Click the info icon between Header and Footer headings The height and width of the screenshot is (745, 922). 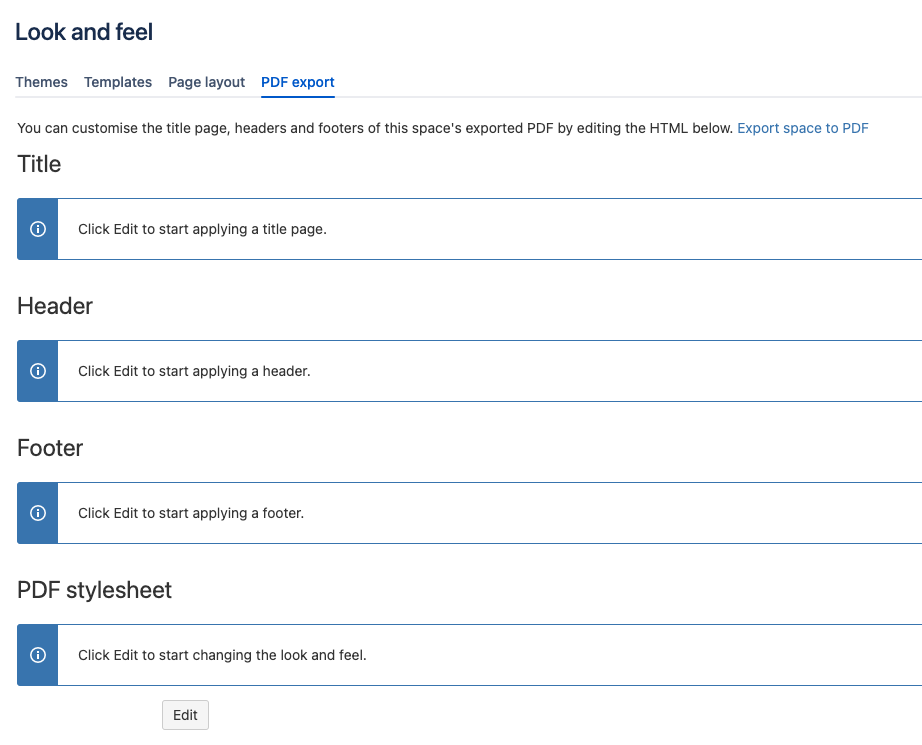click(x=37, y=371)
